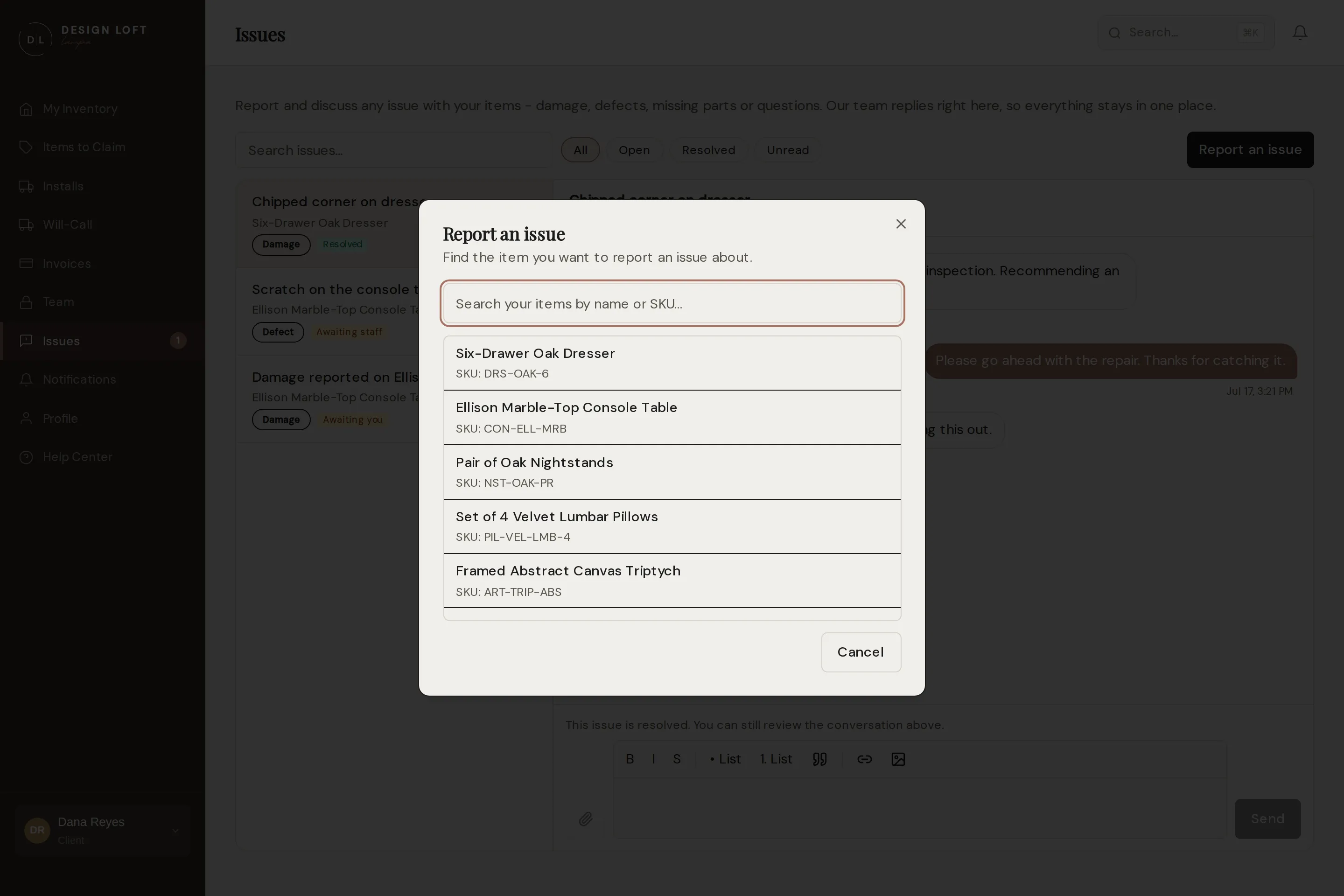Click the Defect tag on console issue

point(278,332)
